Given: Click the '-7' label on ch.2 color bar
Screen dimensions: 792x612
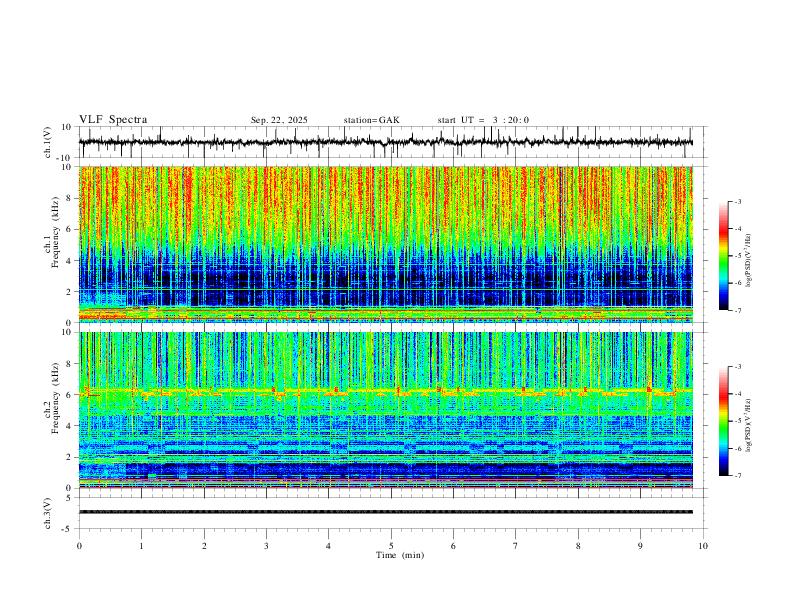Looking at the screenshot, I should (x=738, y=475).
